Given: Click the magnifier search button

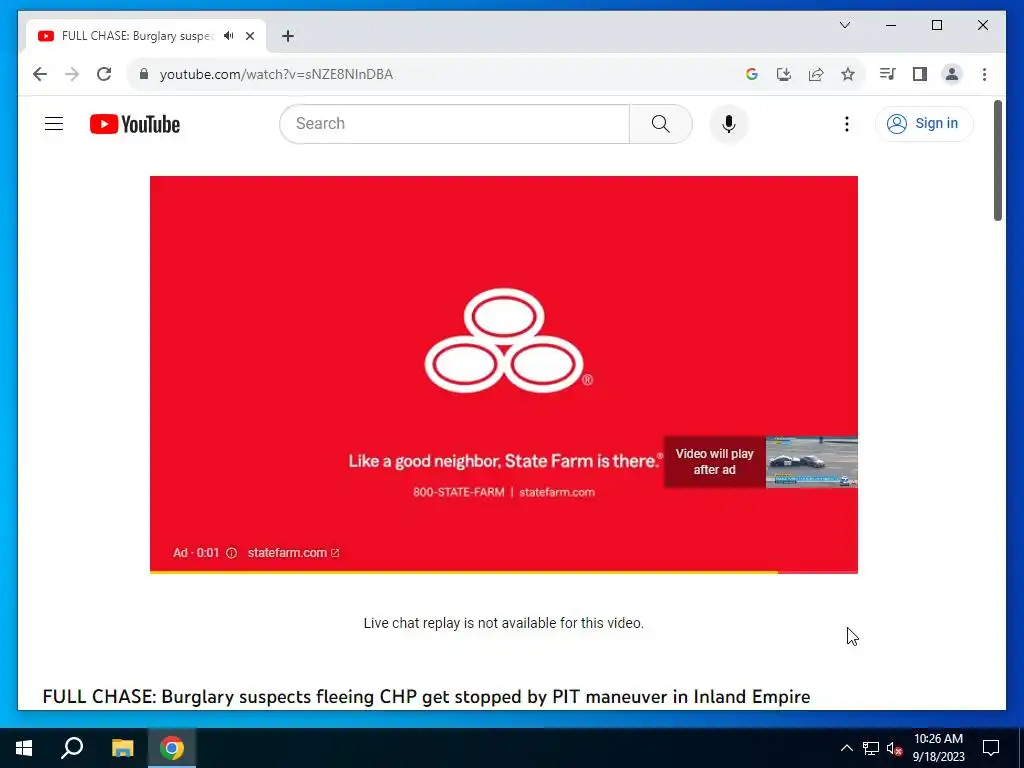Looking at the screenshot, I should tap(660, 123).
